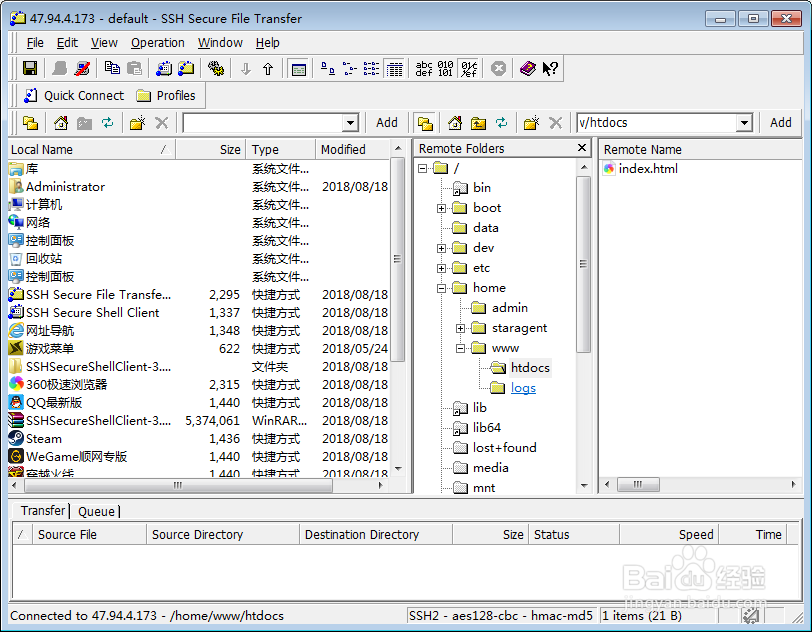Switch to Details view icon

click(395, 68)
